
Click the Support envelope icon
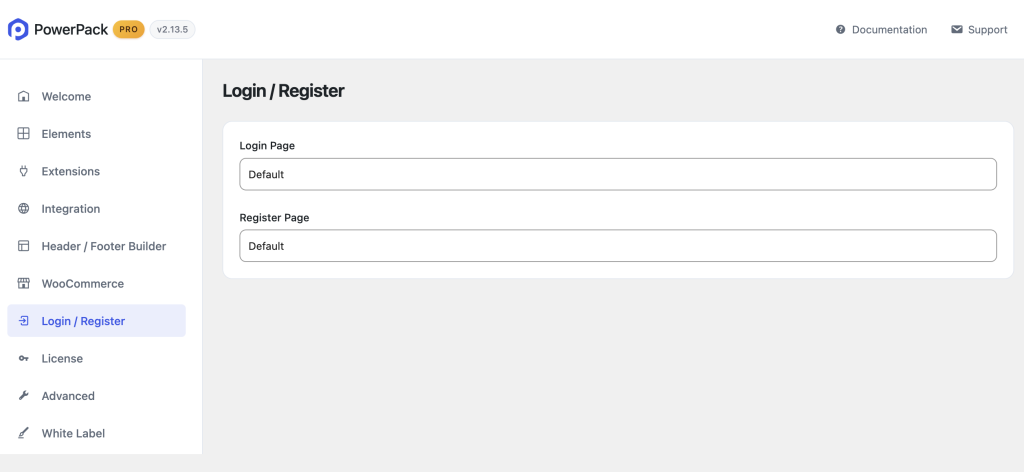957,29
